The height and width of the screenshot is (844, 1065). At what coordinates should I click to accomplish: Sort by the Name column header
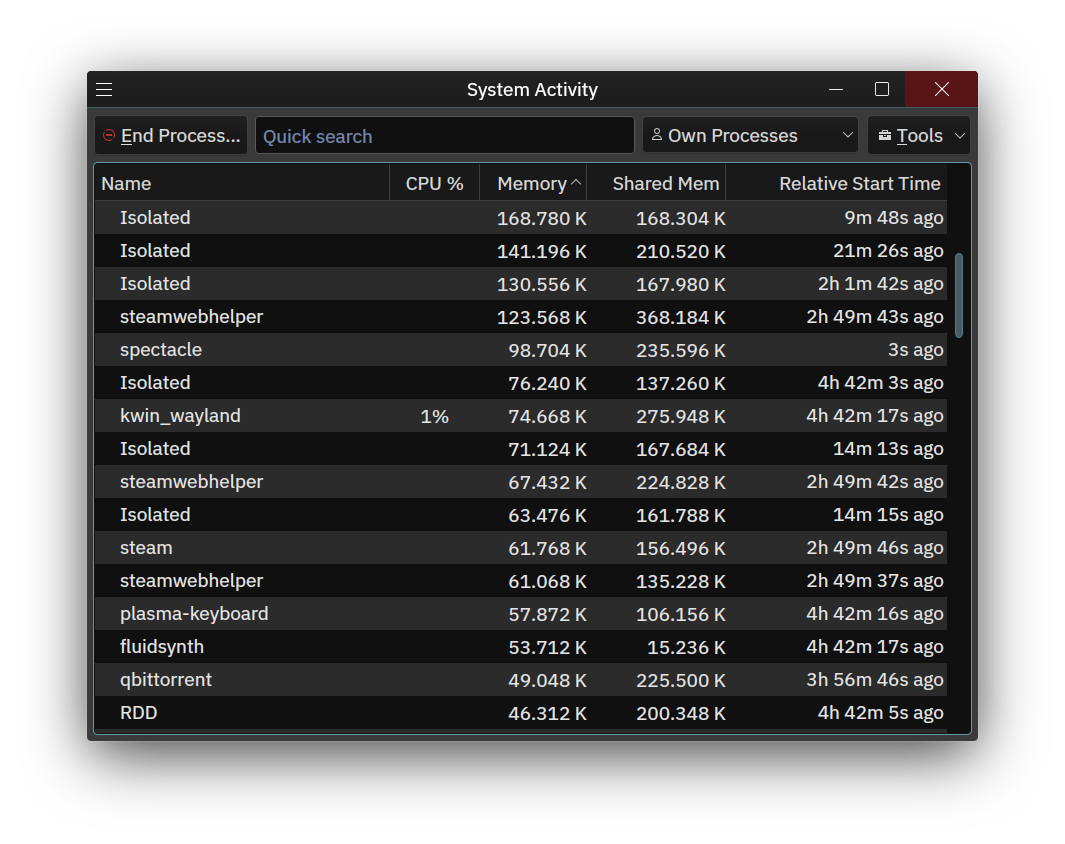click(x=242, y=183)
